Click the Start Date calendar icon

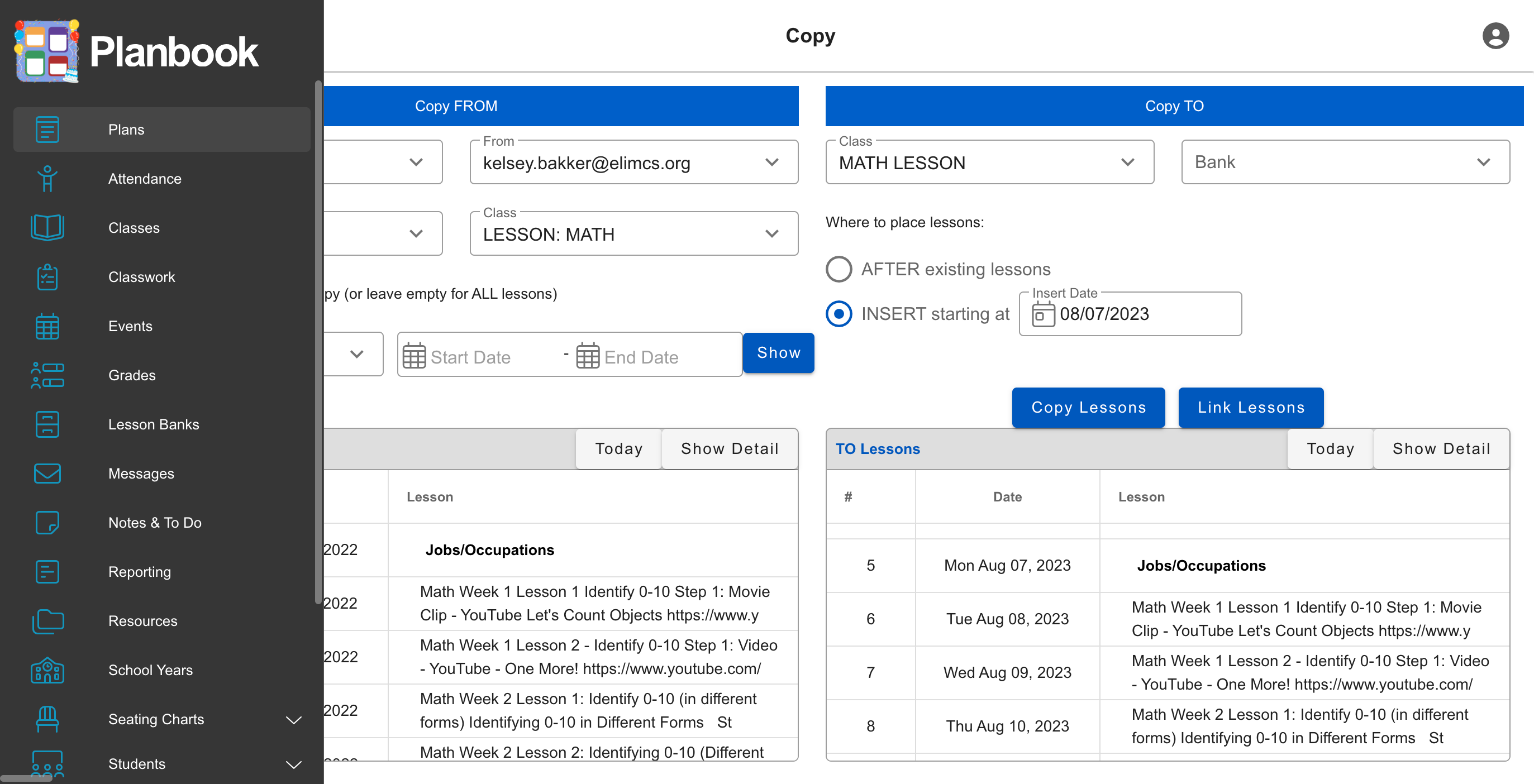pos(414,355)
